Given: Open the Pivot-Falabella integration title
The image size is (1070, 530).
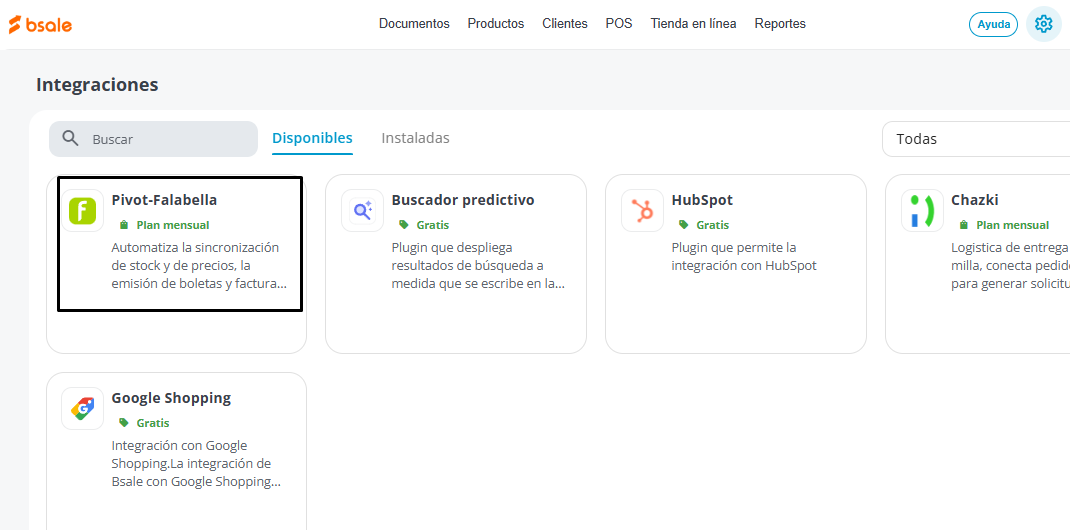Looking at the screenshot, I should 164,201.
